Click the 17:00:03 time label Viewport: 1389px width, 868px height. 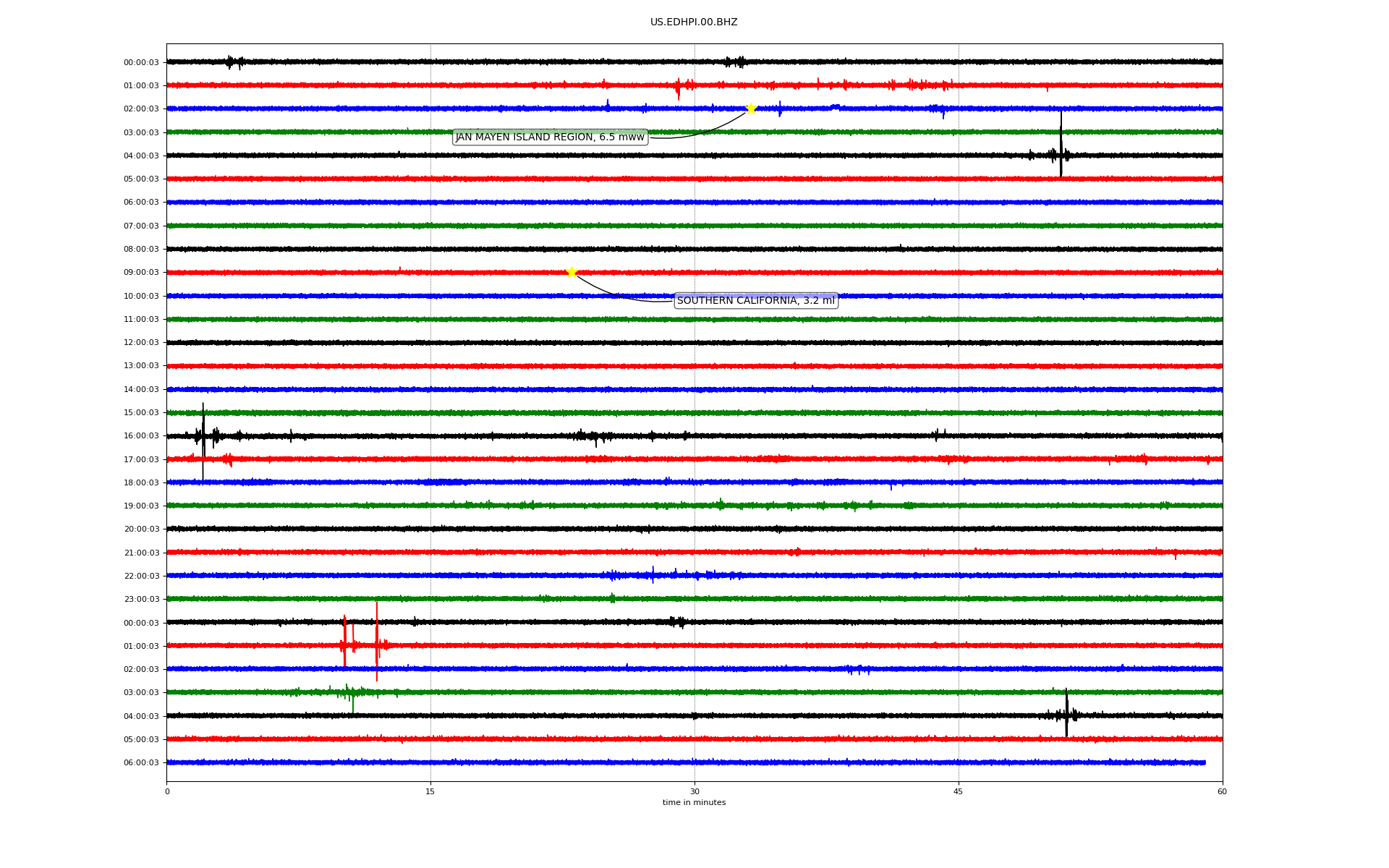point(141,459)
